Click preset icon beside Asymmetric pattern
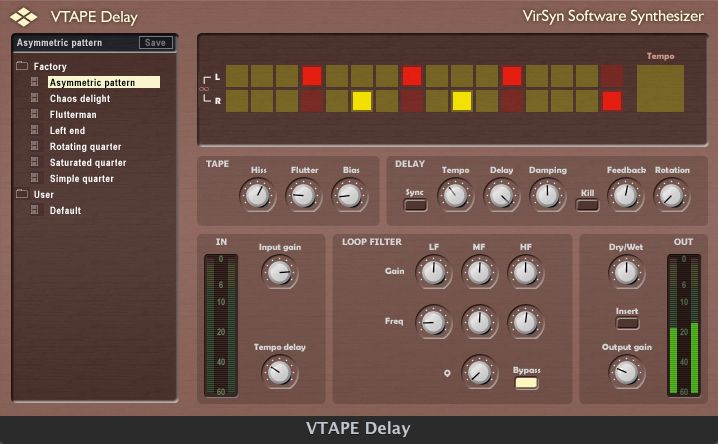 coord(34,82)
